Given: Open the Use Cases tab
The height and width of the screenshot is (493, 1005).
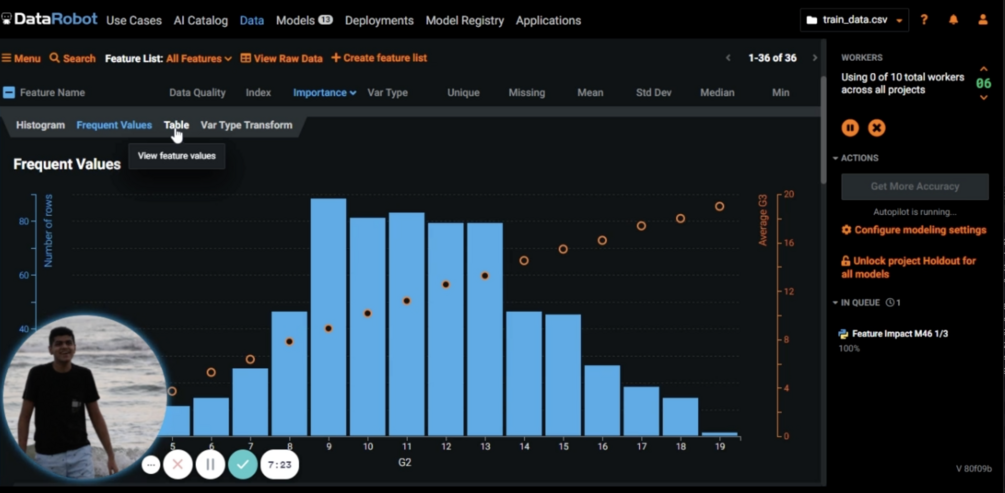Looking at the screenshot, I should (134, 21).
